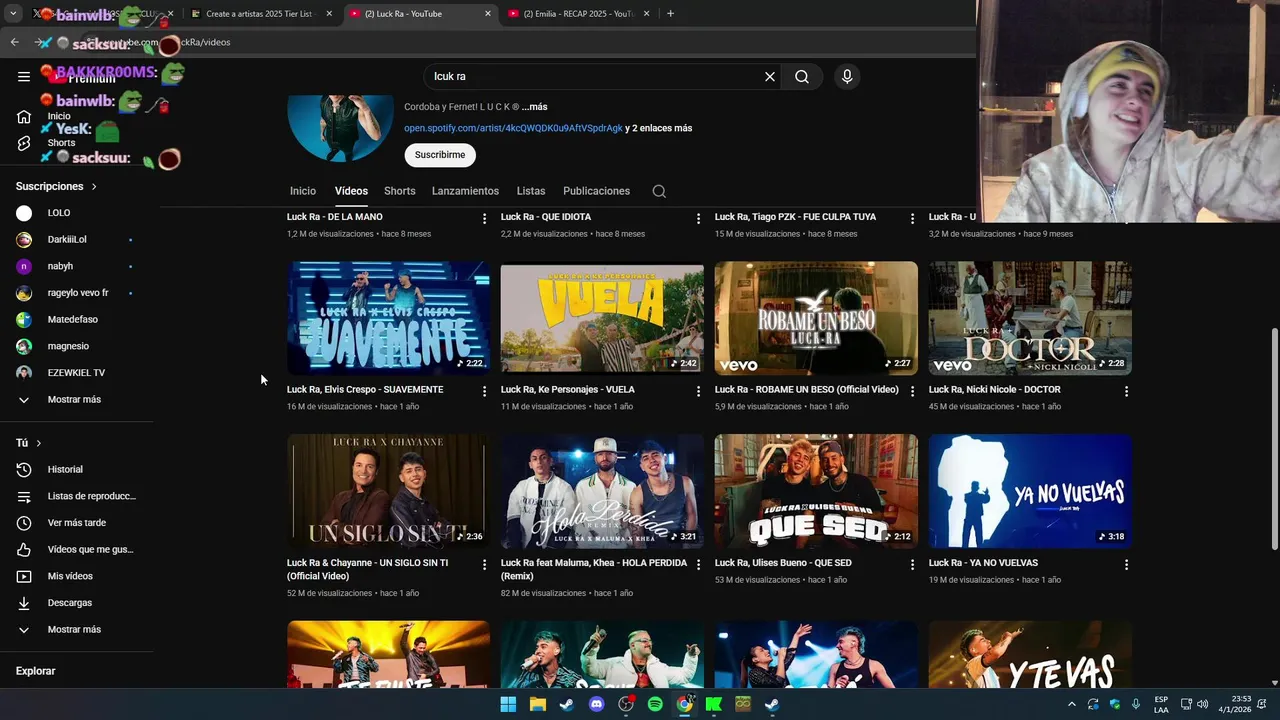Switch to the Shorts channel tab
The height and width of the screenshot is (720, 1280).
(x=399, y=191)
